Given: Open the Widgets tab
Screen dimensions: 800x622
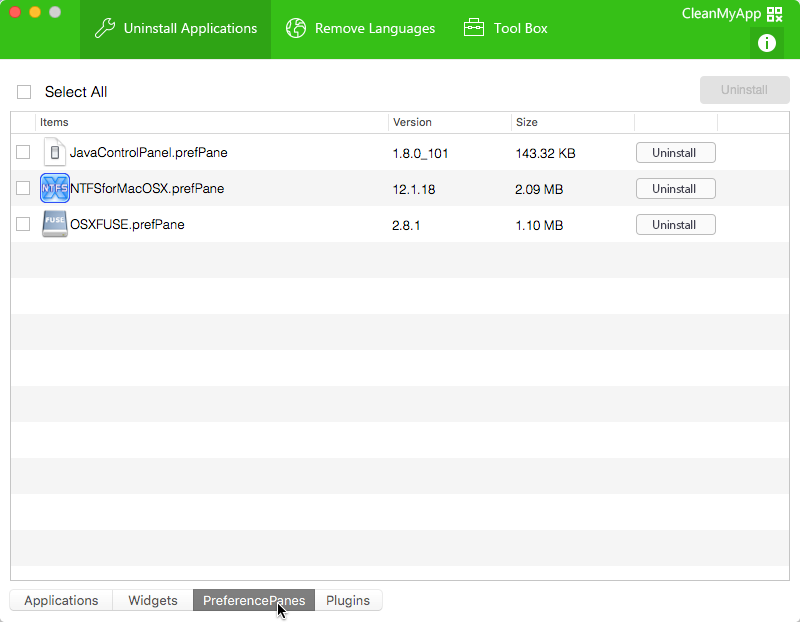Looking at the screenshot, I should click(153, 600).
